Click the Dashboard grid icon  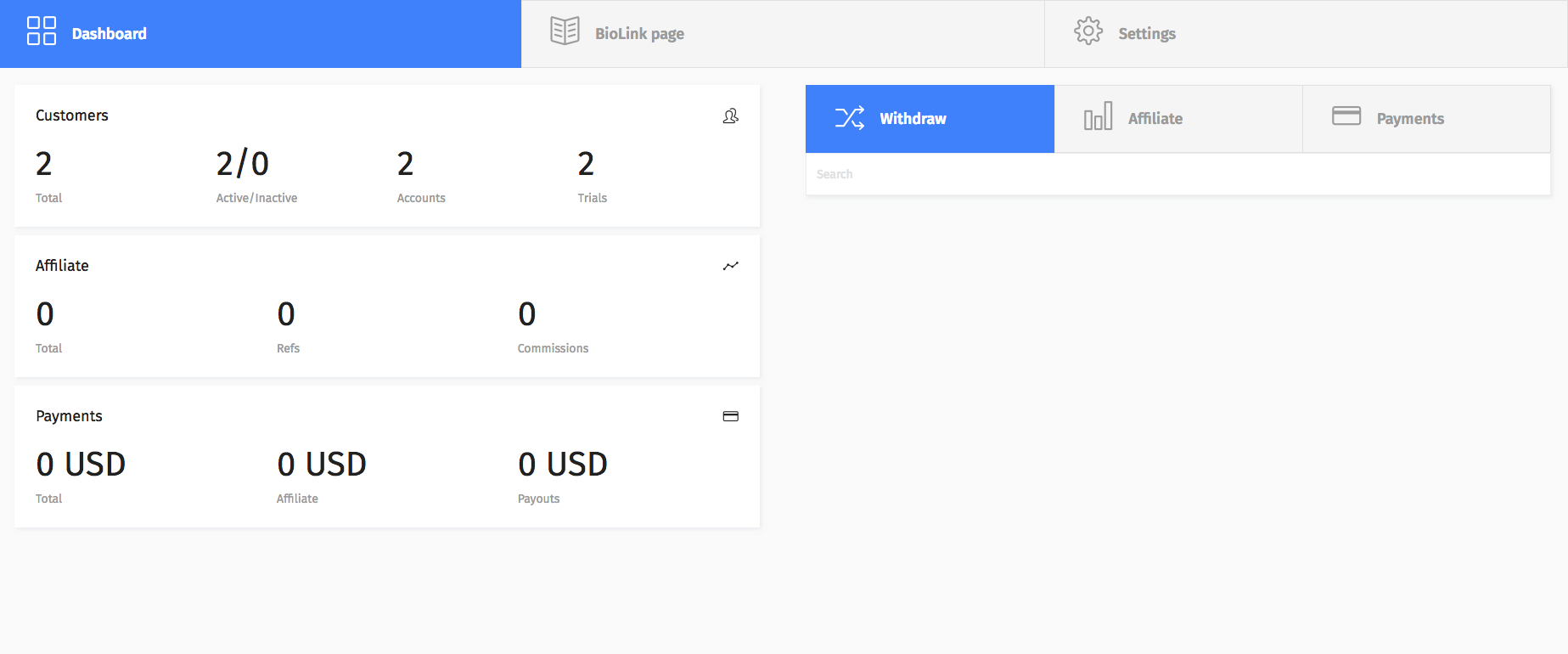pyautogui.click(x=42, y=31)
